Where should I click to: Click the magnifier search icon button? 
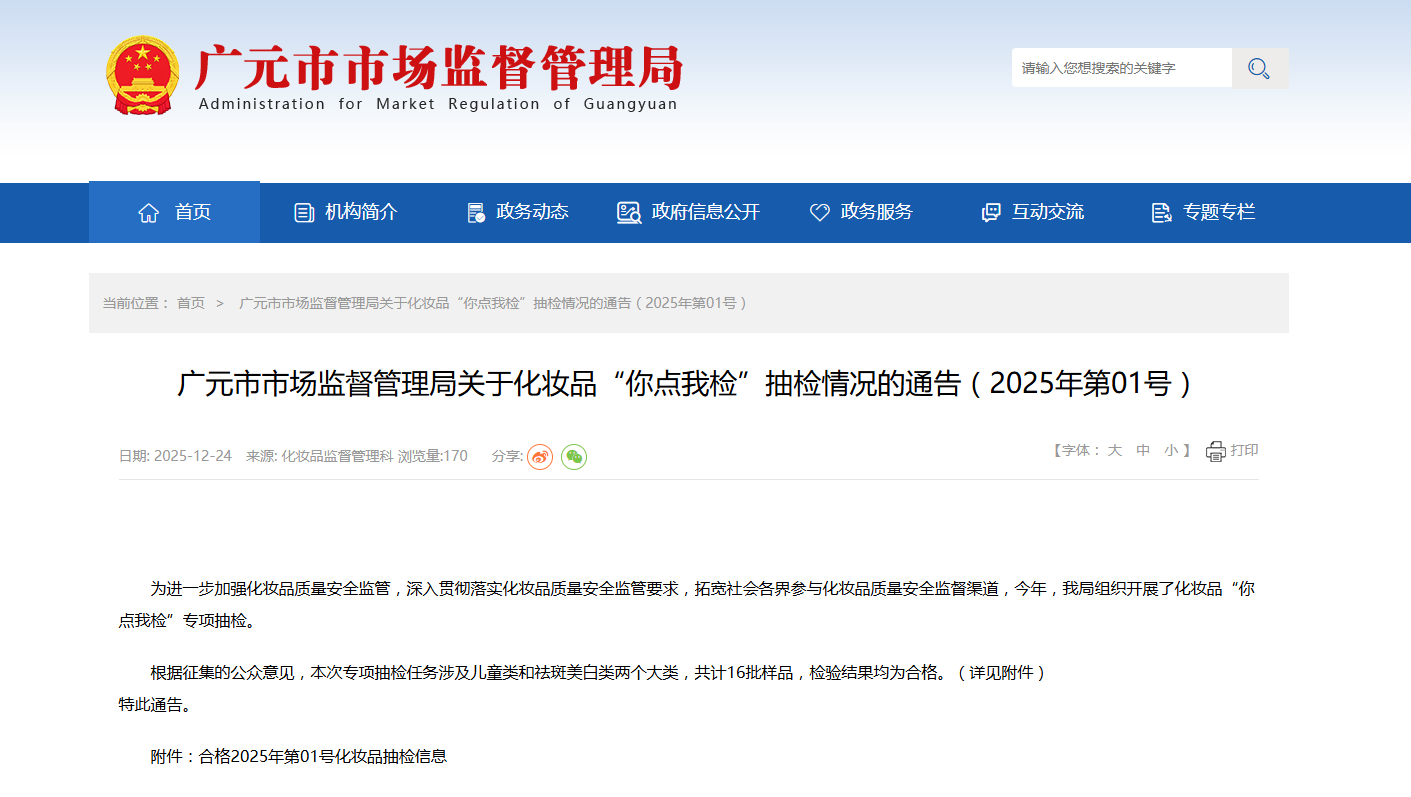coord(1259,68)
